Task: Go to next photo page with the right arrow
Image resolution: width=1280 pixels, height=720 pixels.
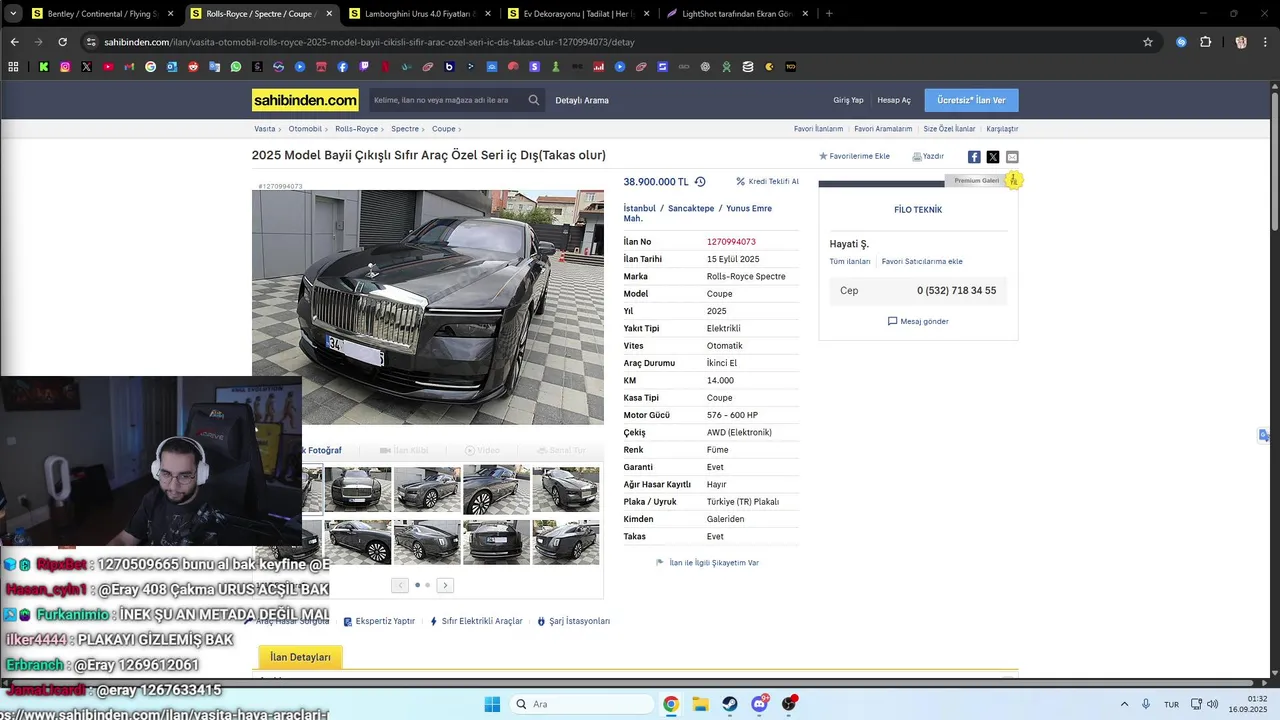Action: [445, 585]
